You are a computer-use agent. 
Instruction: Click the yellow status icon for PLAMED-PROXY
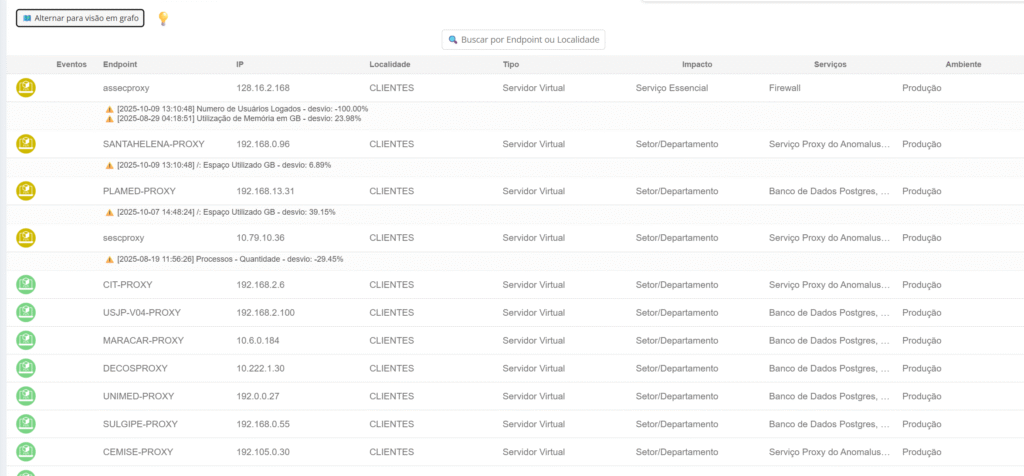tap(26, 191)
